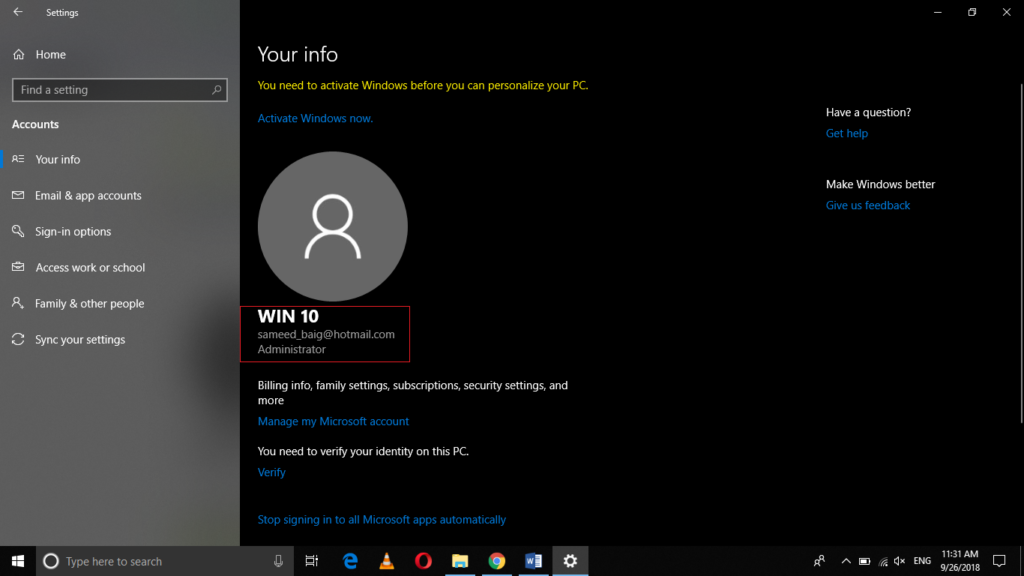The height and width of the screenshot is (576, 1024).
Task: Open File Explorer from the taskbar
Action: pos(460,561)
